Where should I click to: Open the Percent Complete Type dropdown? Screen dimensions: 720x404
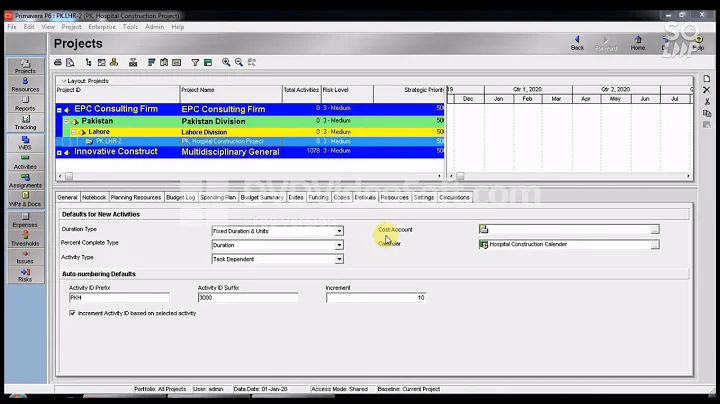[339, 245]
